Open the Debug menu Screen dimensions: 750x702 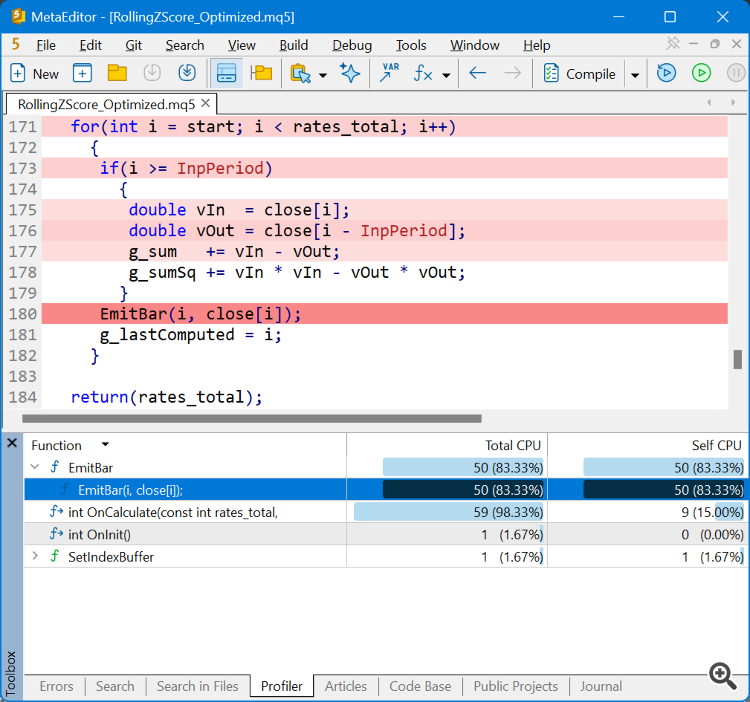[x=352, y=45]
